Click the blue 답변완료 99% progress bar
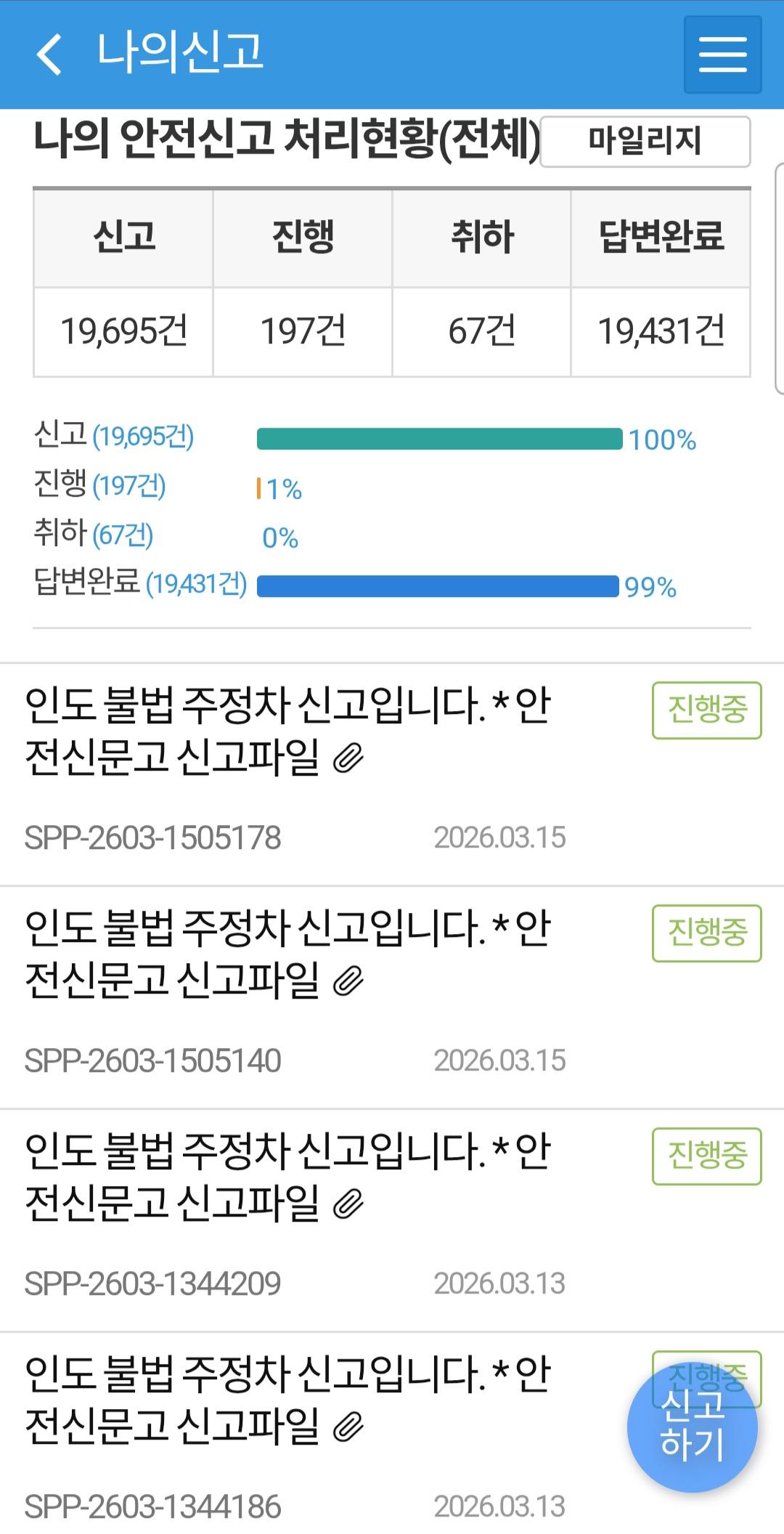Viewport: 784px width, 1534px height. click(438, 586)
